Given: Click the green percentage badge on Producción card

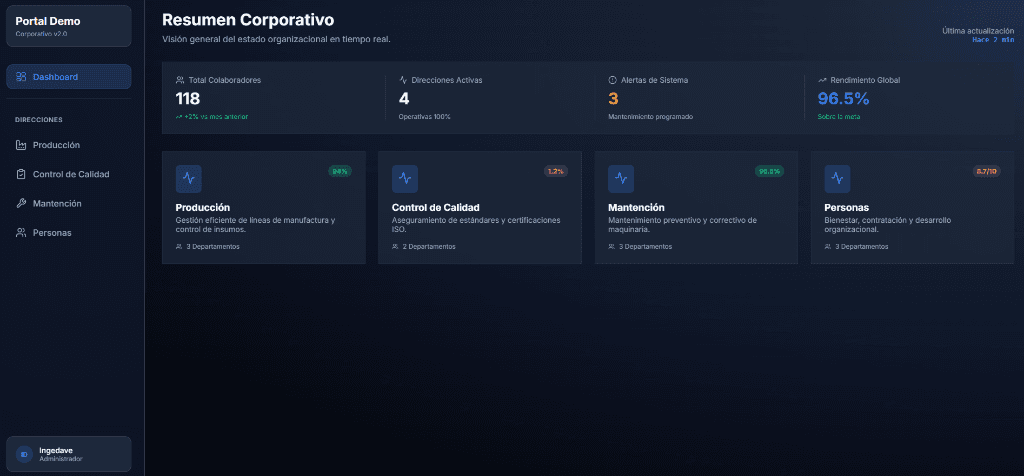Looking at the screenshot, I should point(340,171).
